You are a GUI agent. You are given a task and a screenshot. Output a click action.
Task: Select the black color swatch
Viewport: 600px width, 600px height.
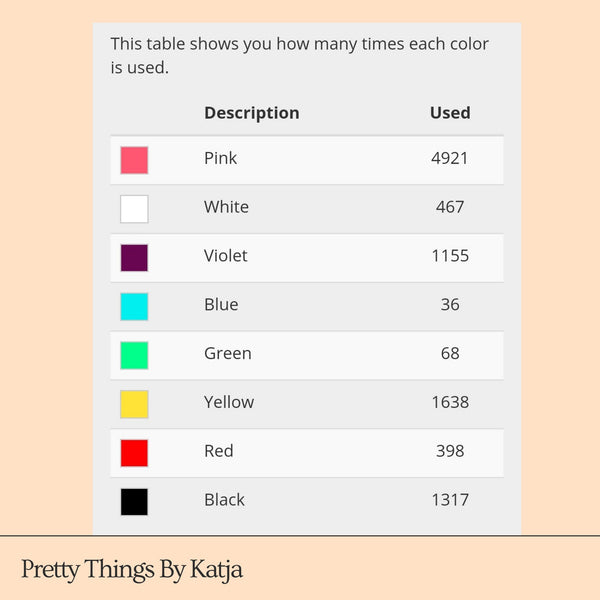coord(134,501)
